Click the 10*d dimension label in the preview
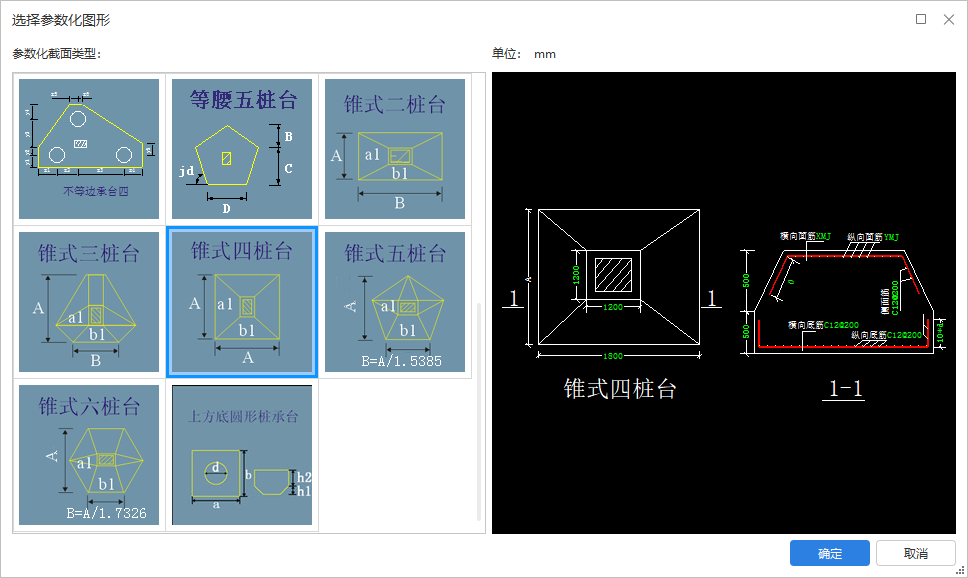968x578 pixels. pyautogui.click(x=940, y=330)
